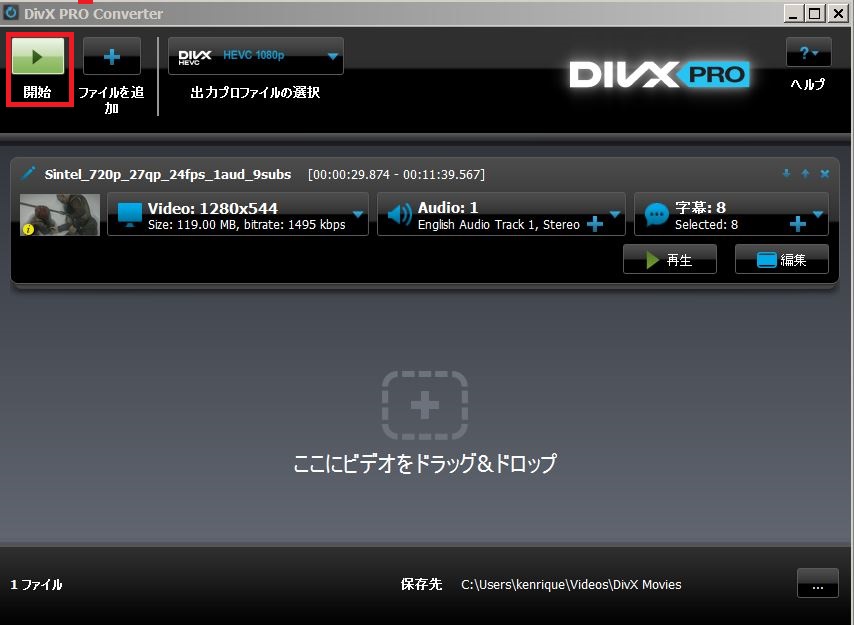
Task: Click the Selected: 8 subtitles text
Action: [706, 224]
